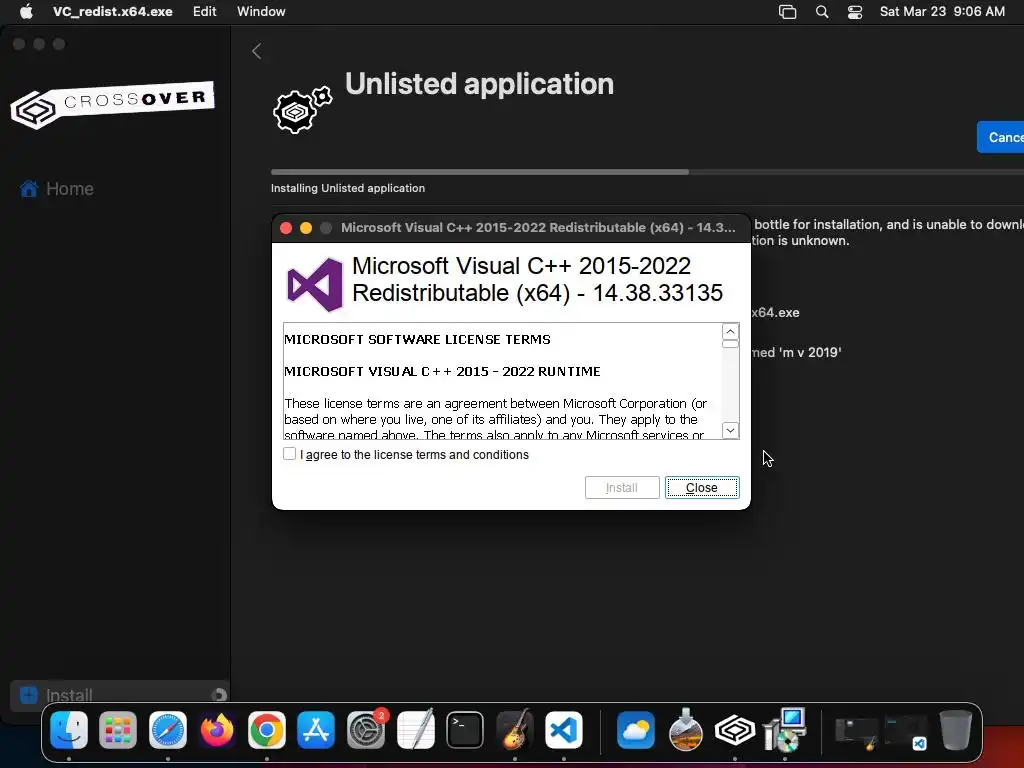Click the Install button in the installer dialog
The width and height of the screenshot is (1024, 768).
tap(622, 488)
